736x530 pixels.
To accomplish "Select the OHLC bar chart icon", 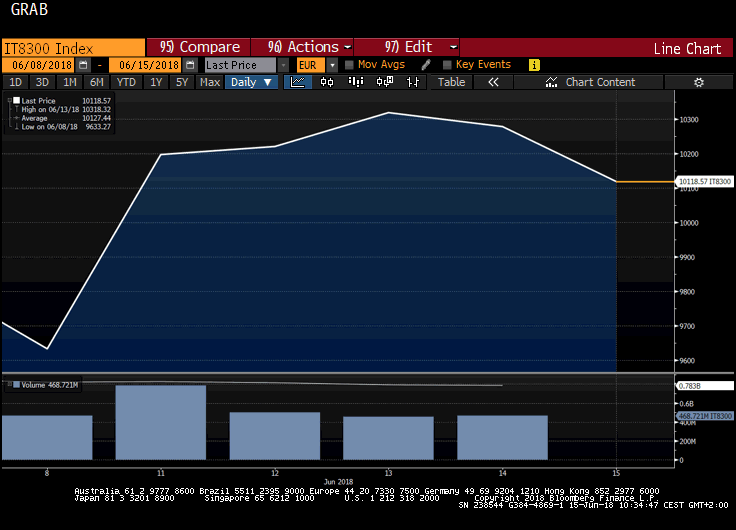I will [x=413, y=82].
